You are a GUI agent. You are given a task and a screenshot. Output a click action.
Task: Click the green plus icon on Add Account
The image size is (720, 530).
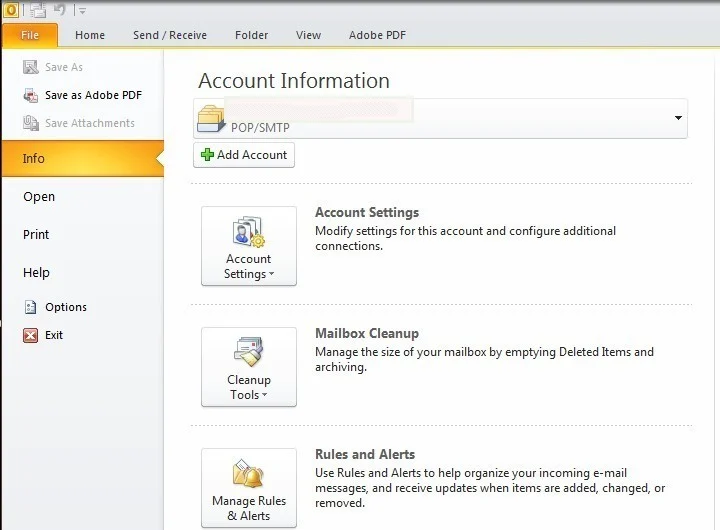pos(208,155)
